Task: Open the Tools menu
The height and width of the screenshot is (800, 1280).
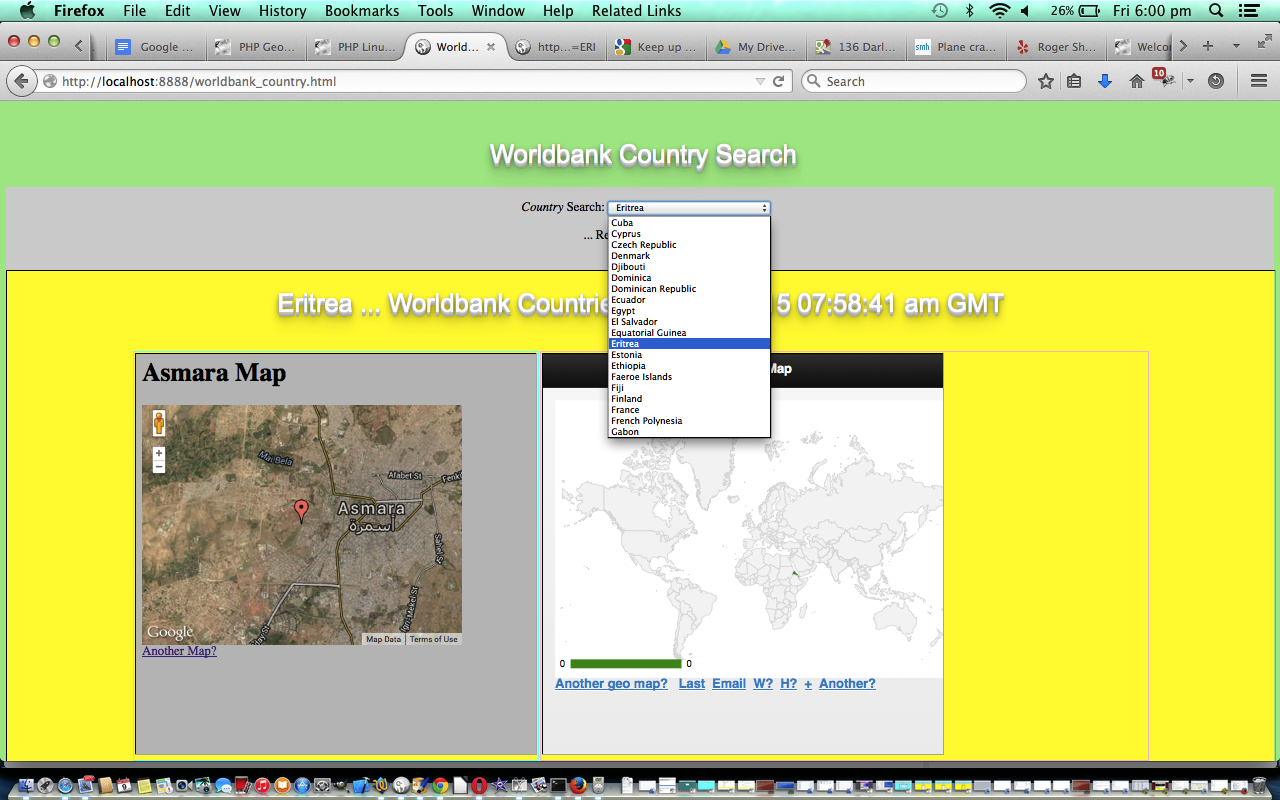Action: [434, 11]
